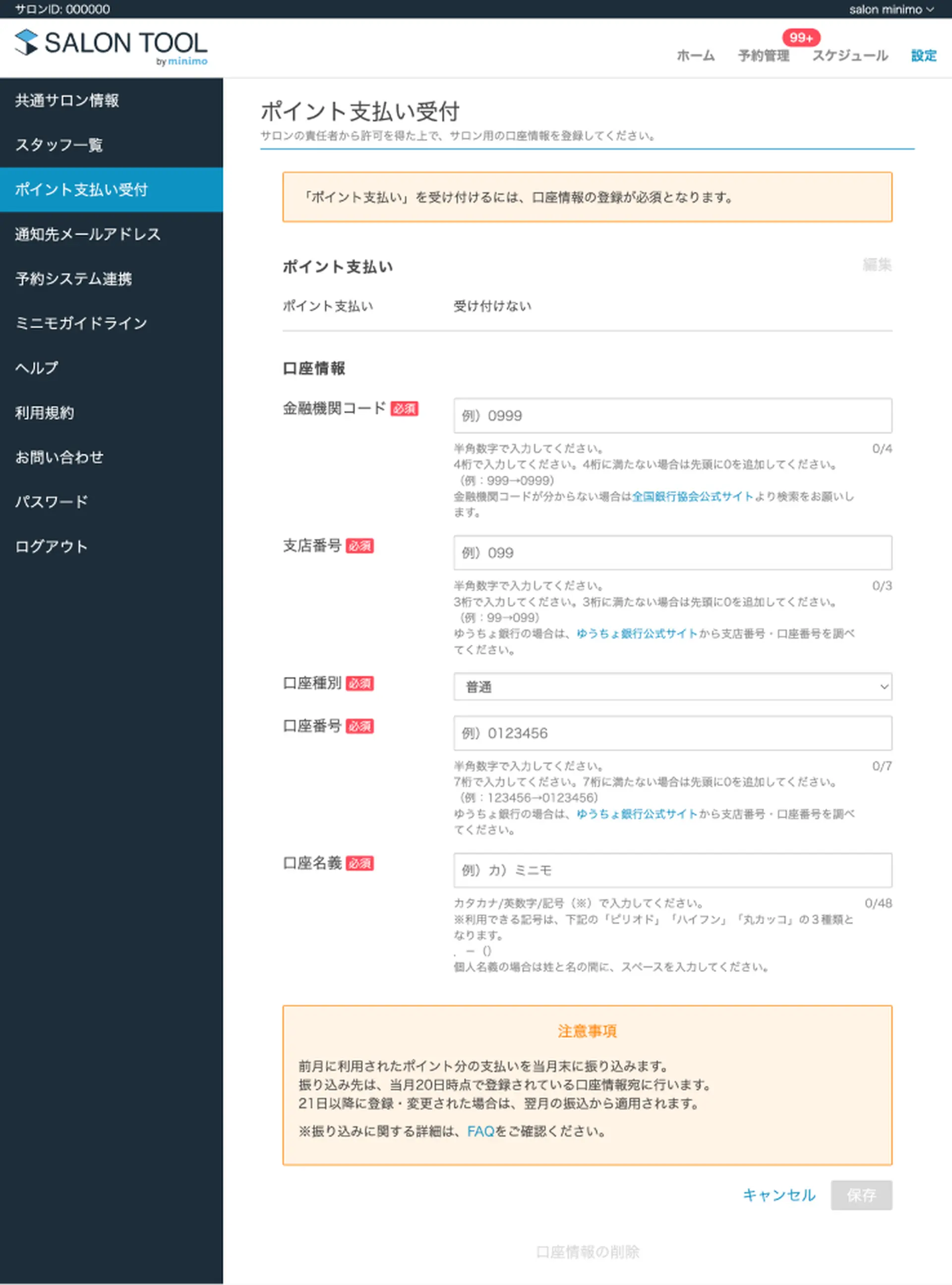This screenshot has width=952, height=1285.
Task: Open スケジュール in the top navigation
Action: point(851,56)
